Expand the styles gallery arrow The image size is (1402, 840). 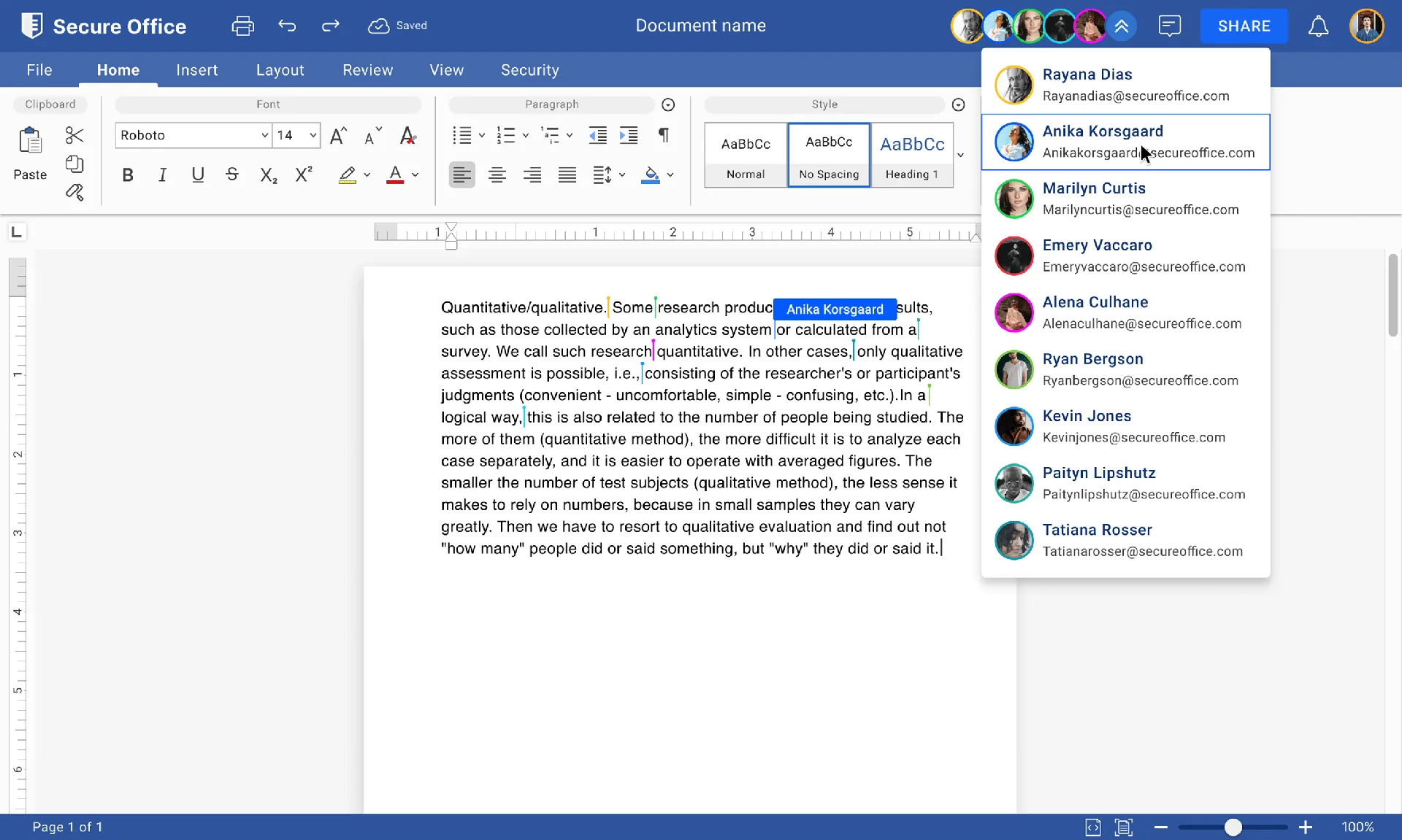pos(961,155)
